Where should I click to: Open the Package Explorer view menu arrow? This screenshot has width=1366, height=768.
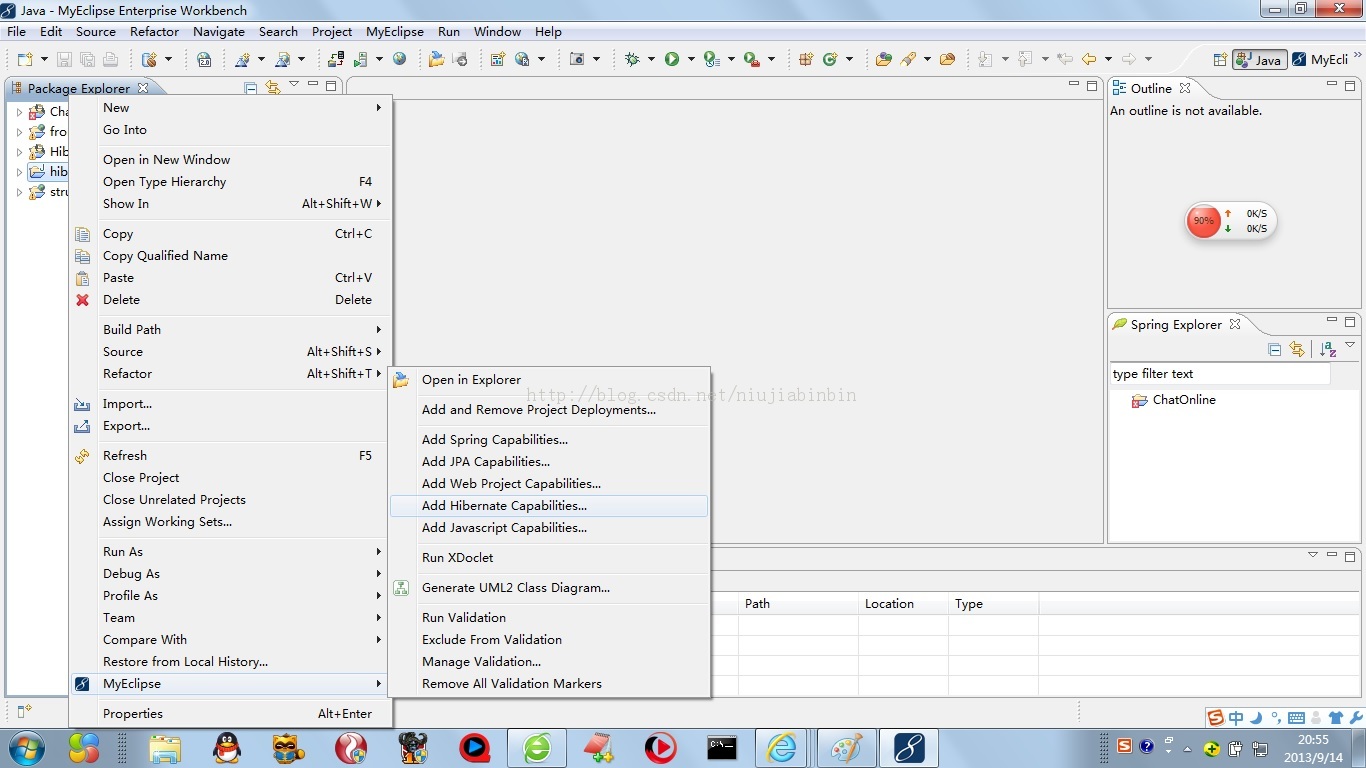[x=295, y=85]
